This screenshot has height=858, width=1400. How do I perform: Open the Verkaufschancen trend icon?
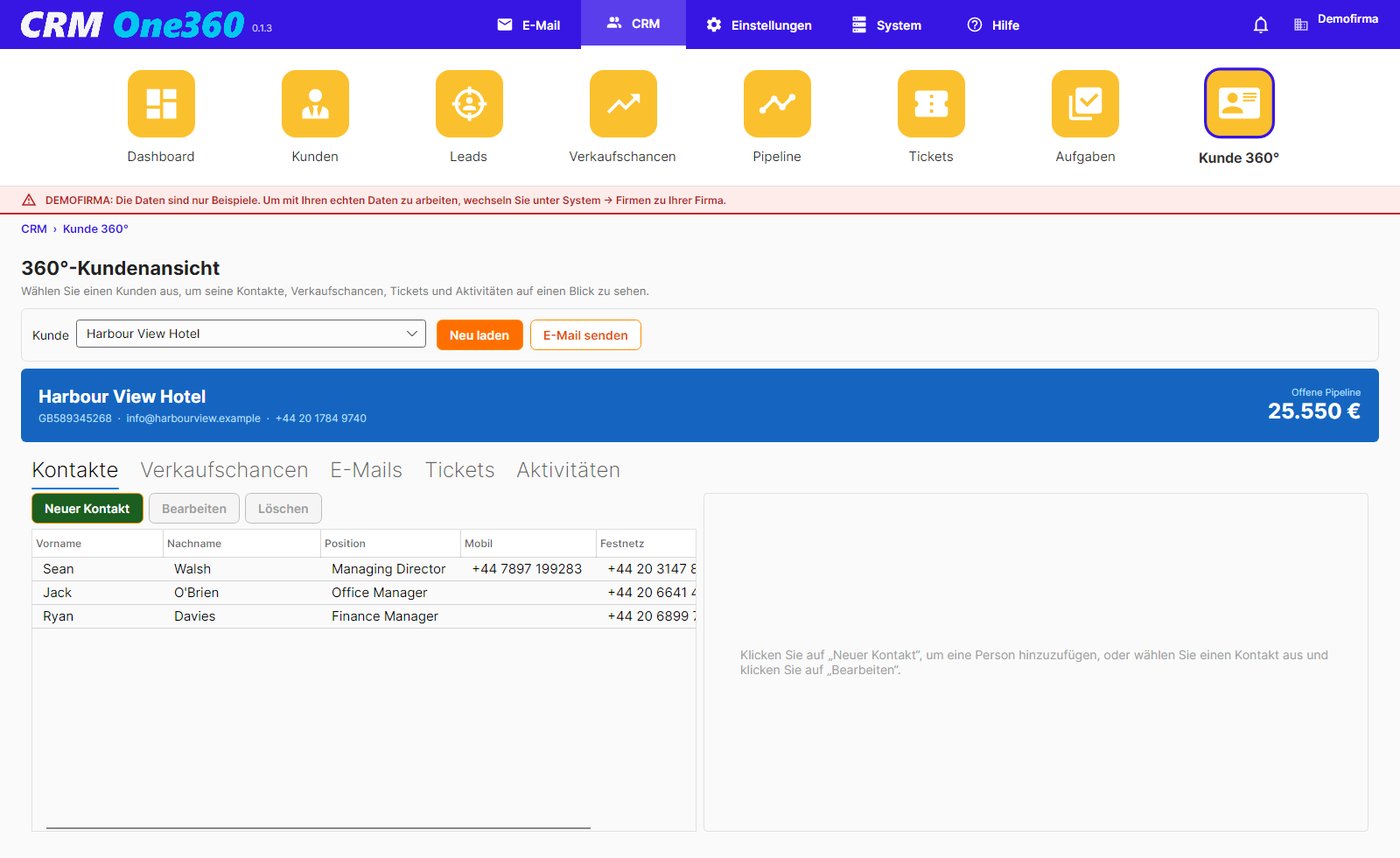pos(623,104)
